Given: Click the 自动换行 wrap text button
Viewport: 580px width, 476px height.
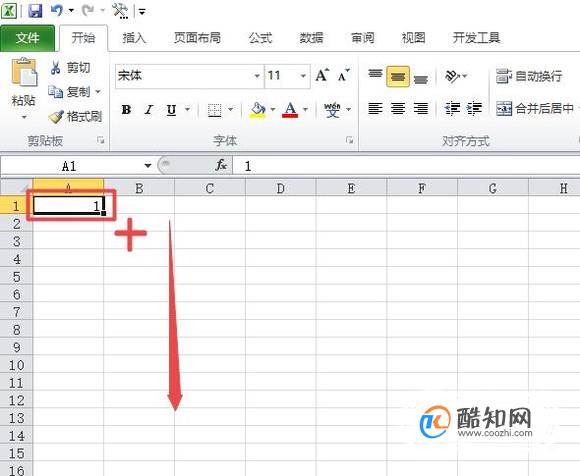Looking at the screenshot, I should click(529, 76).
